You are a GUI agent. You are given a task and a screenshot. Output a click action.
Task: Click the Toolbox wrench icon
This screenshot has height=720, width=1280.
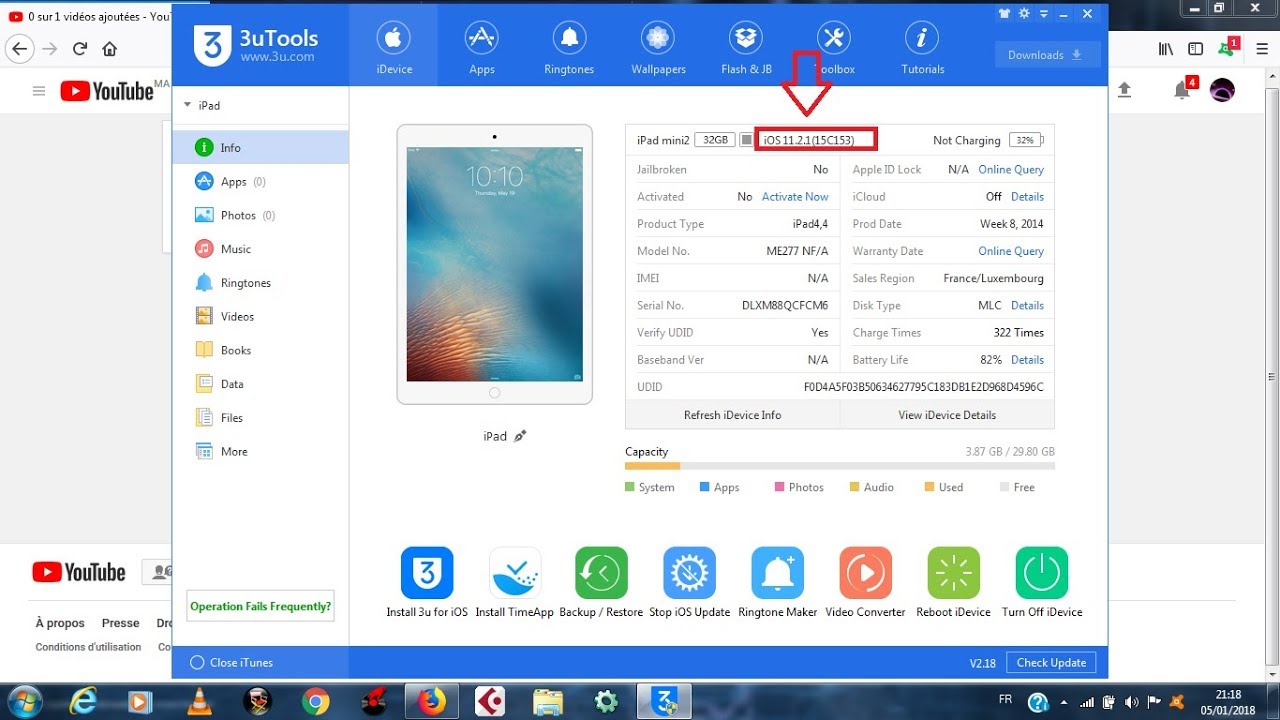834,38
